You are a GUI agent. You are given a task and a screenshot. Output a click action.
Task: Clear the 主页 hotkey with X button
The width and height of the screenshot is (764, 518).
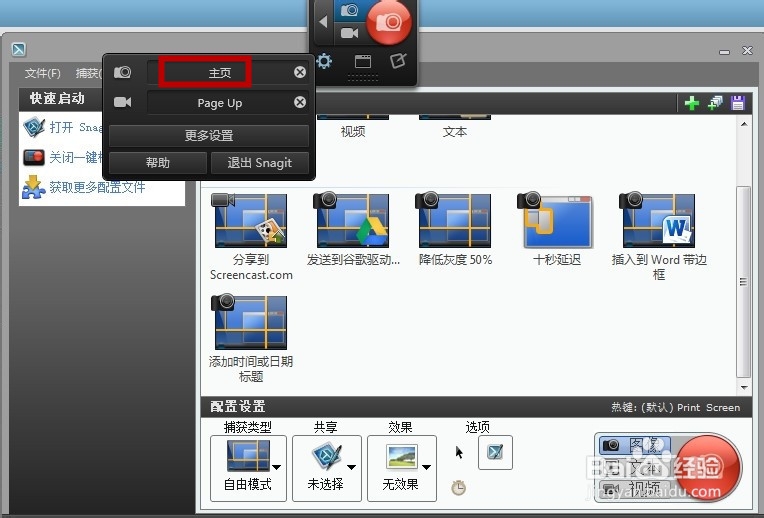pos(300,72)
